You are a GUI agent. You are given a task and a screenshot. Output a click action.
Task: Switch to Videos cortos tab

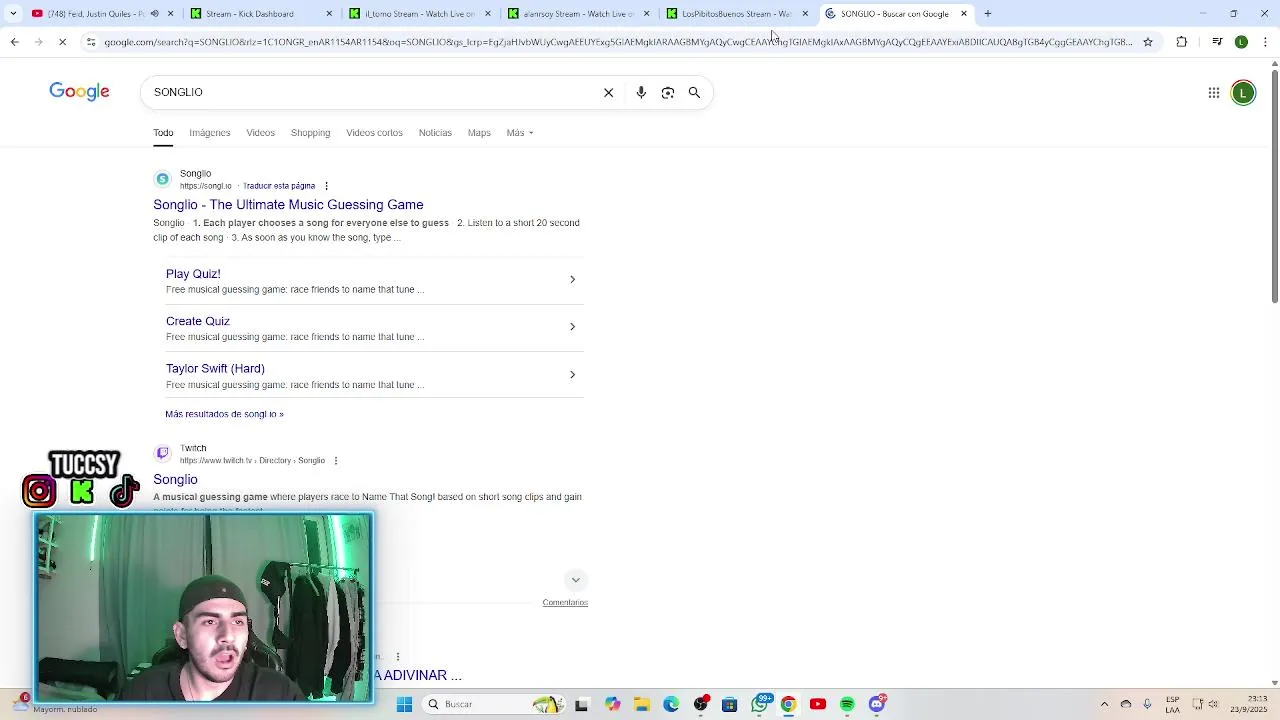coord(374,133)
